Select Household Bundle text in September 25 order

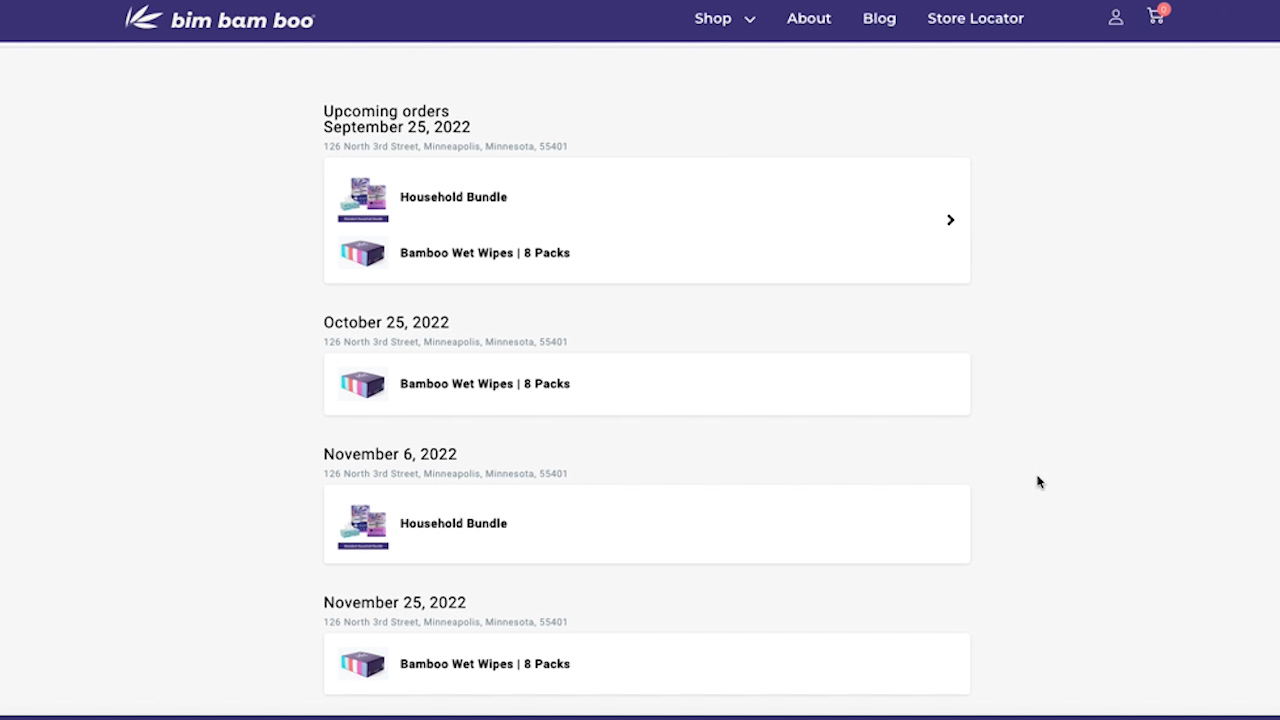(453, 197)
